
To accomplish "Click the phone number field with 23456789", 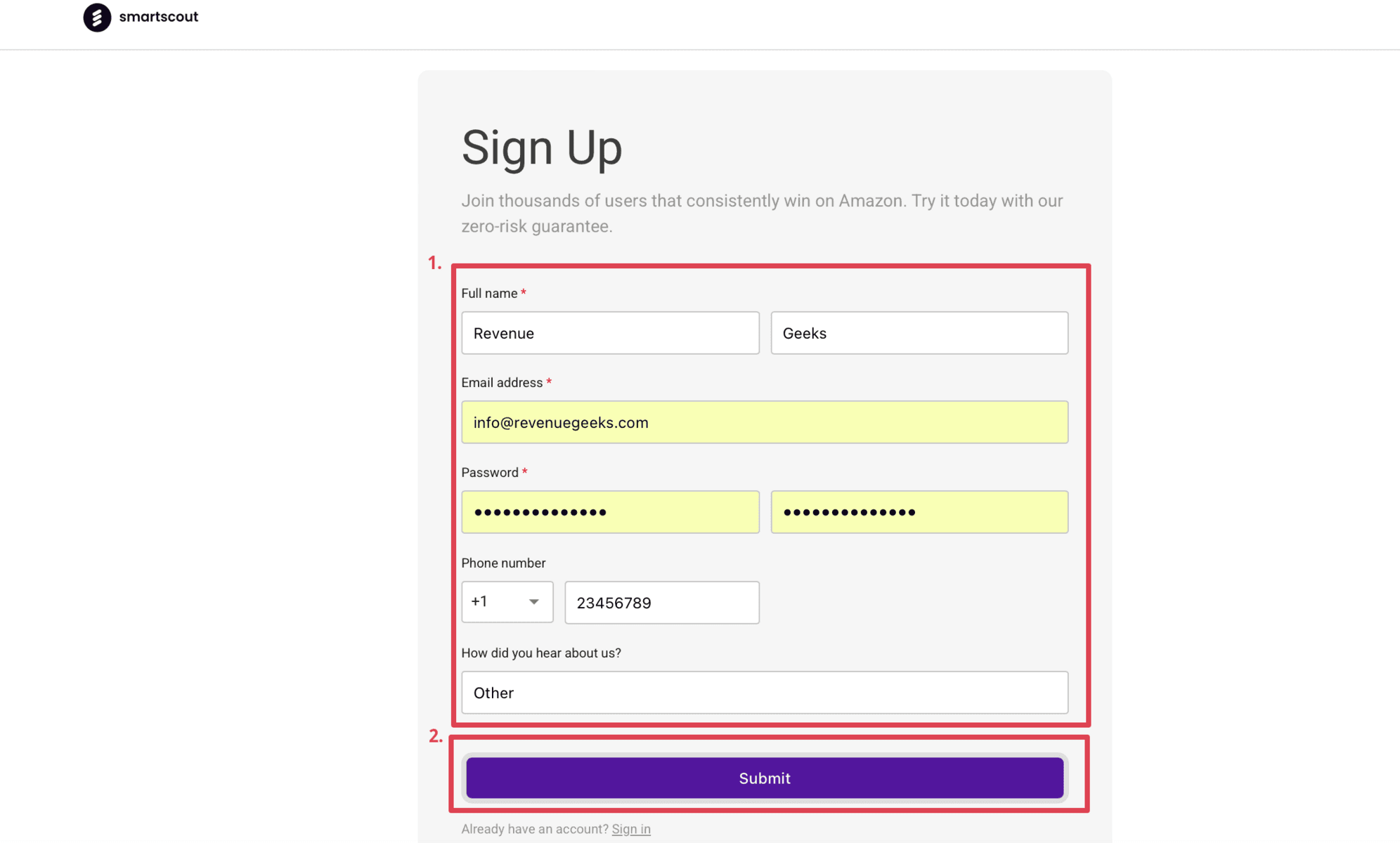I will click(x=661, y=603).
